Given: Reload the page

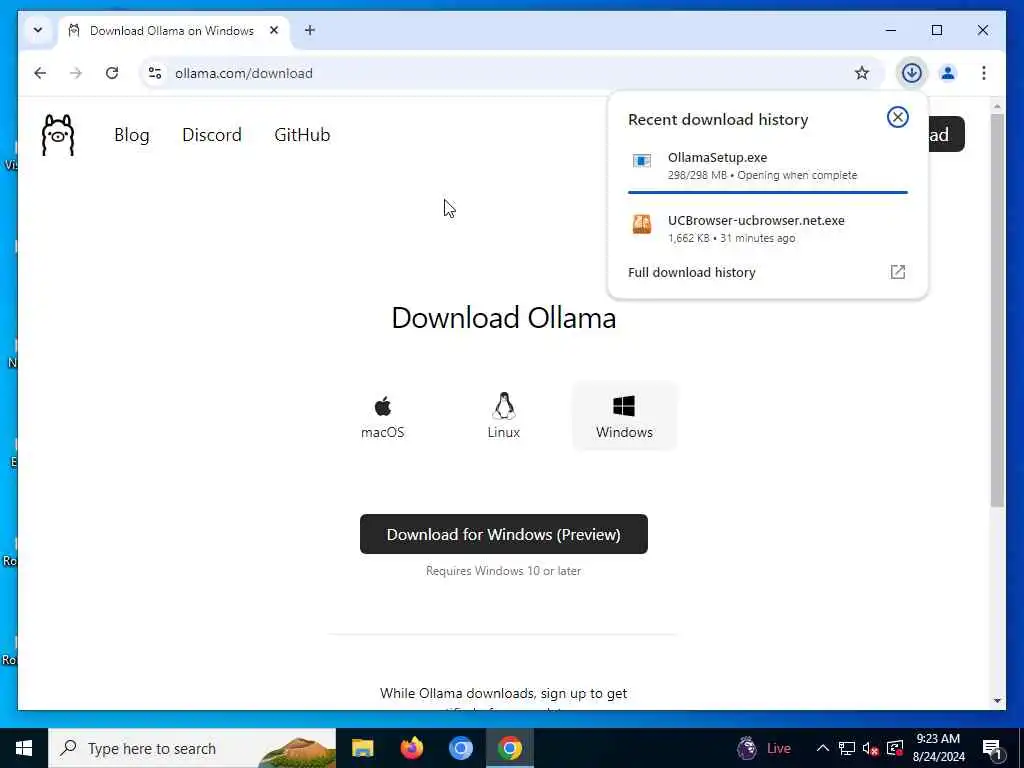Looking at the screenshot, I should point(112,73).
